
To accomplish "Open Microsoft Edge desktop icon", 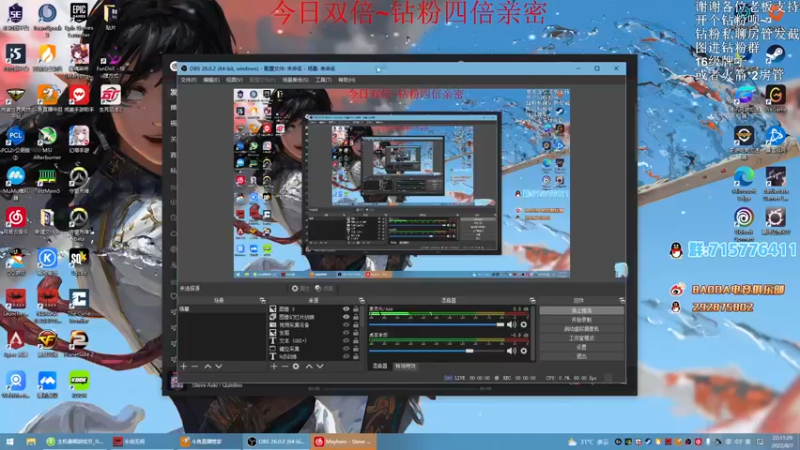I will click(744, 183).
